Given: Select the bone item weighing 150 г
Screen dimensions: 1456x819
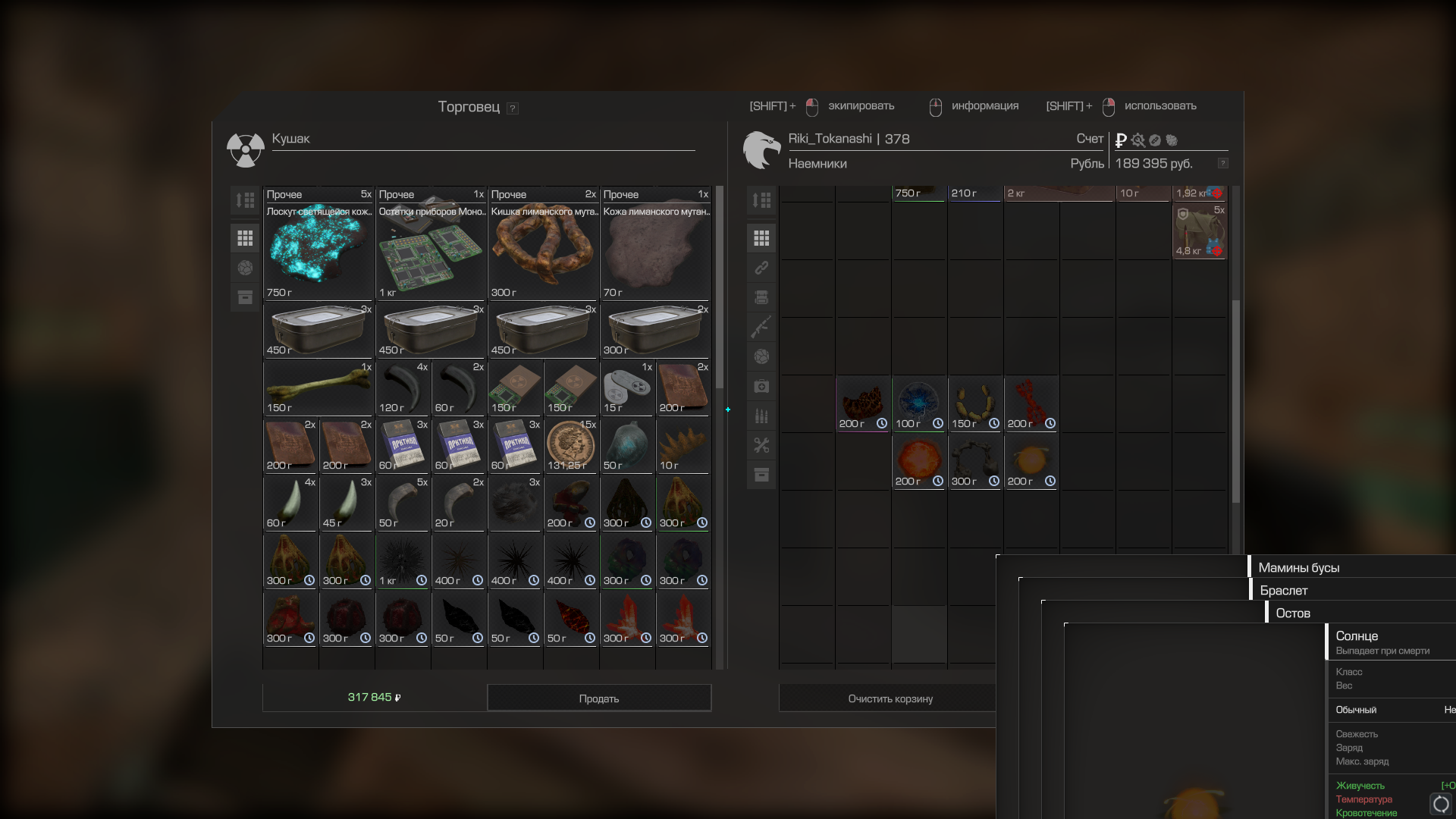Looking at the screenshot, I should [x=318, y=388].
